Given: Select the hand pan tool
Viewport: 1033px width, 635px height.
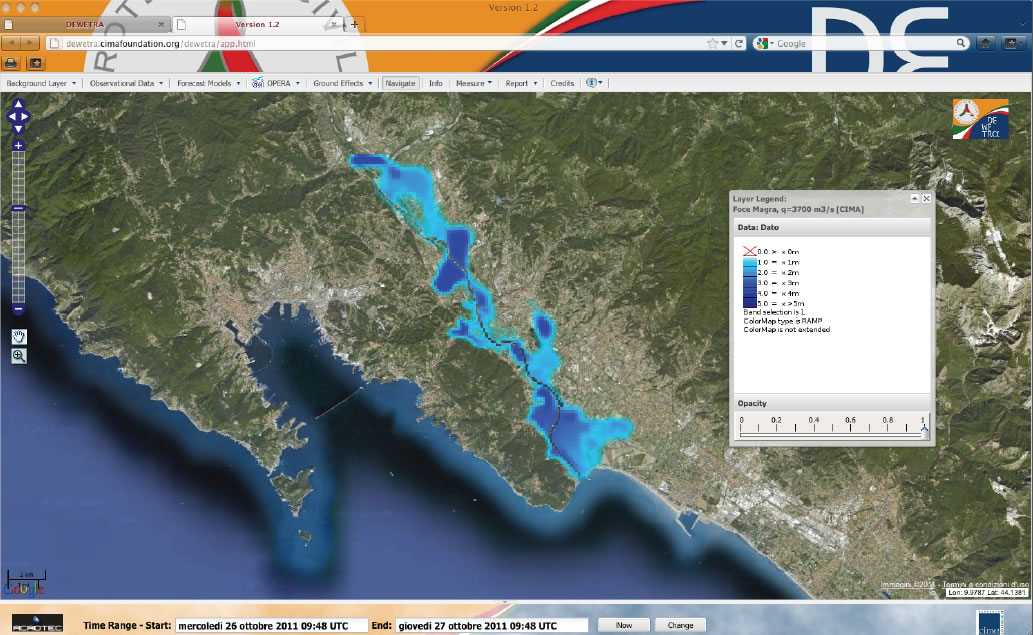Looking at the screenshot, I should point(19,336).
